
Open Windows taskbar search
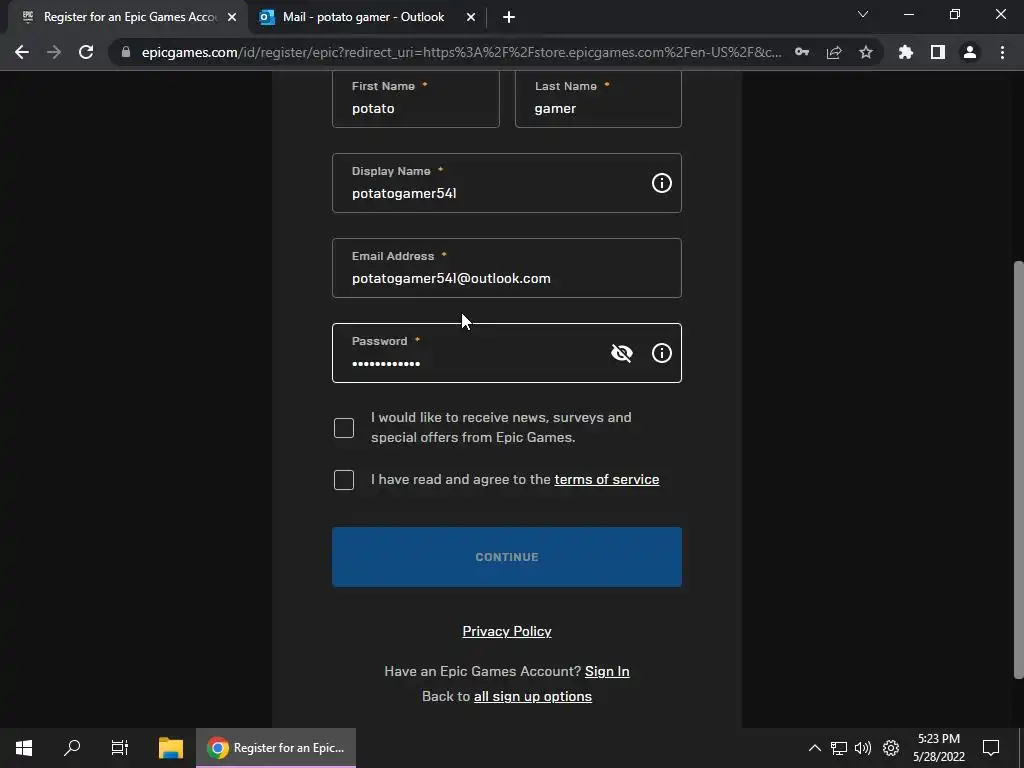pyautogui.click(x=72, y=748)
